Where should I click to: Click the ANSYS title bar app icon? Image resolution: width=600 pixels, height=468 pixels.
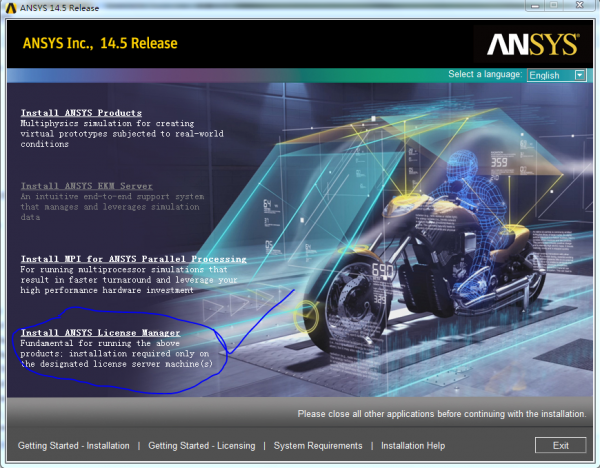10,8
